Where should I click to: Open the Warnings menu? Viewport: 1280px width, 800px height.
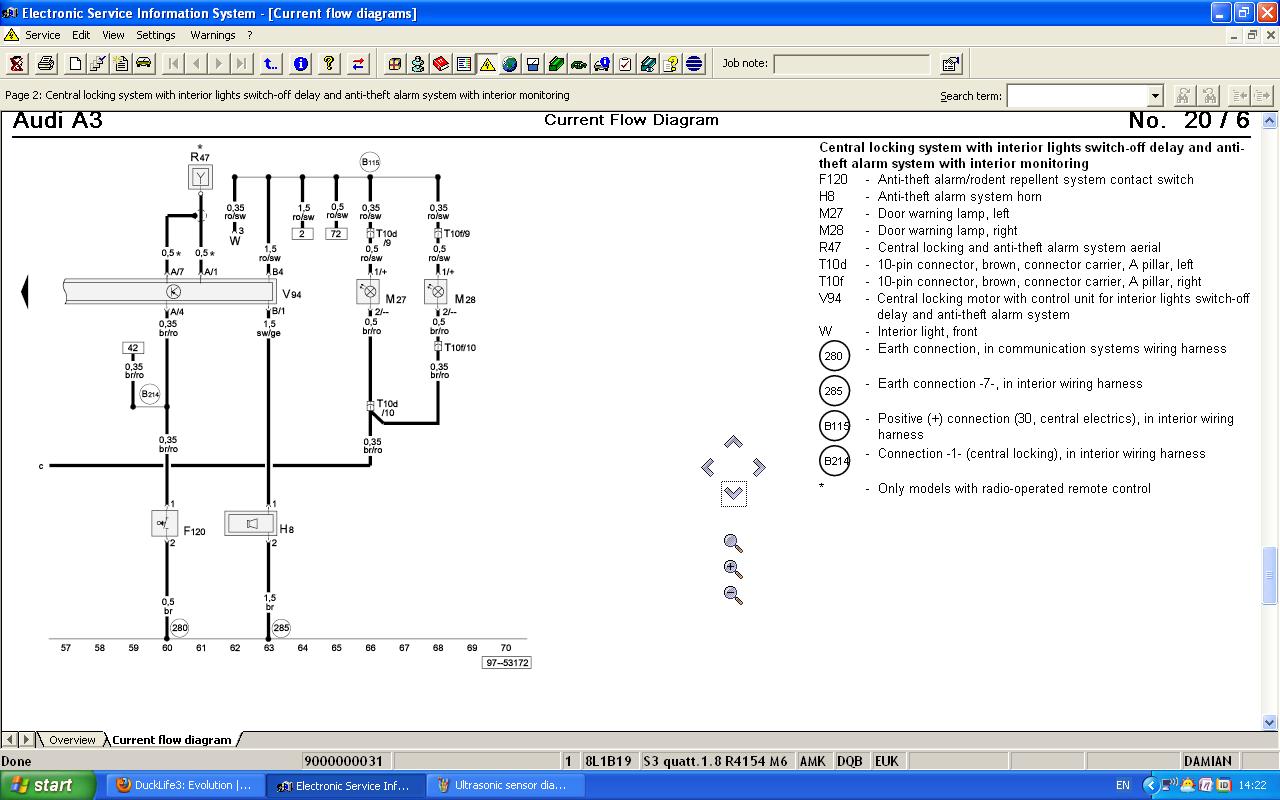212,35
